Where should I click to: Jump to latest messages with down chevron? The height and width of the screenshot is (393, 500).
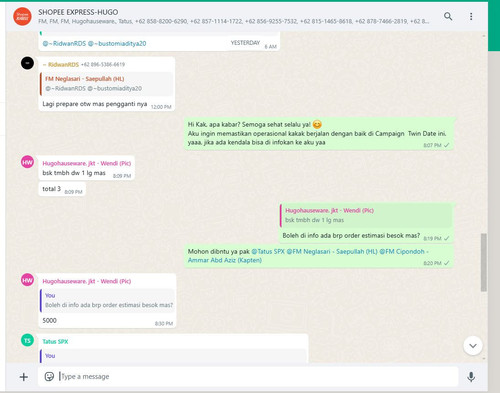[x=473, y=346]
